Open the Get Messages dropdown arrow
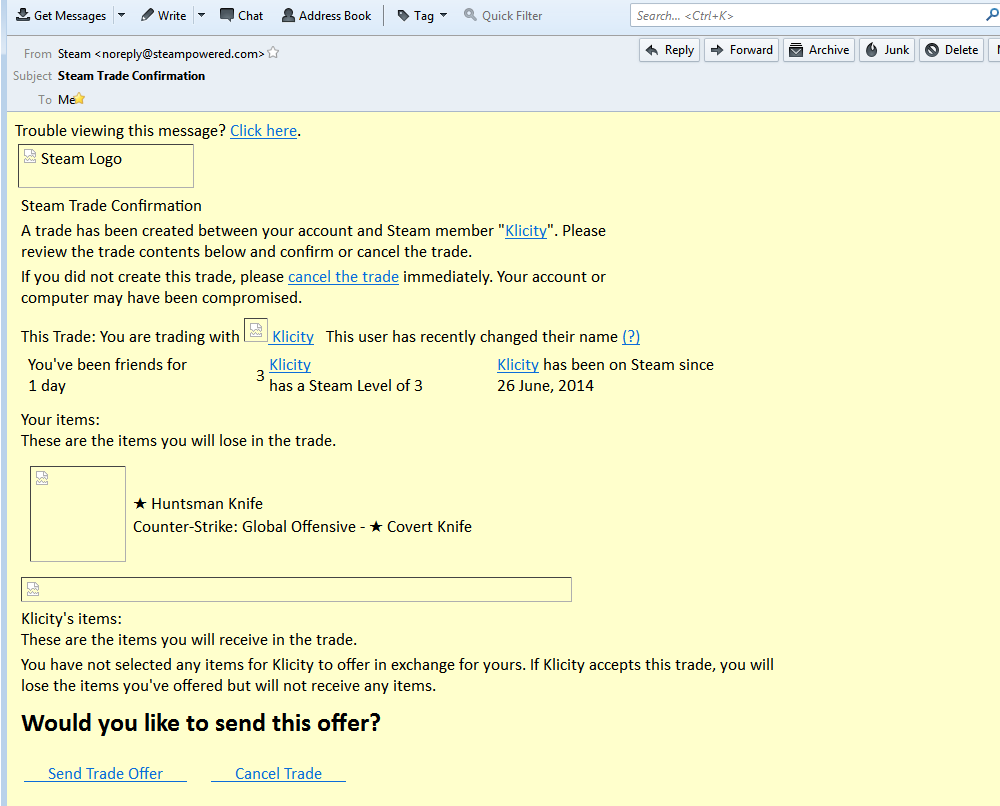The image size is (1000, 806). (121, 16)
